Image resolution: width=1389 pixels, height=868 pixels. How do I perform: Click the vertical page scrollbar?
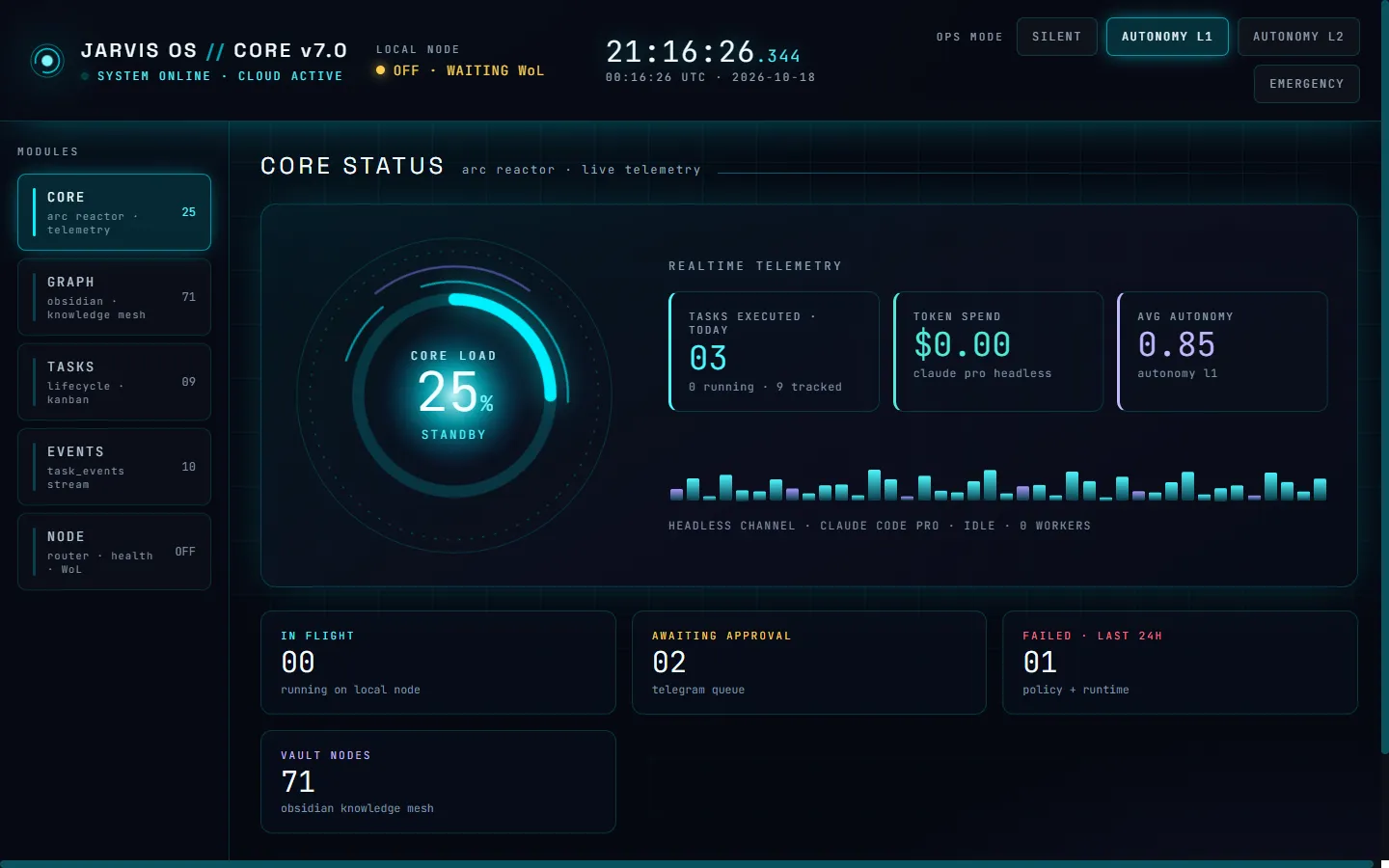click(1385, 376)
